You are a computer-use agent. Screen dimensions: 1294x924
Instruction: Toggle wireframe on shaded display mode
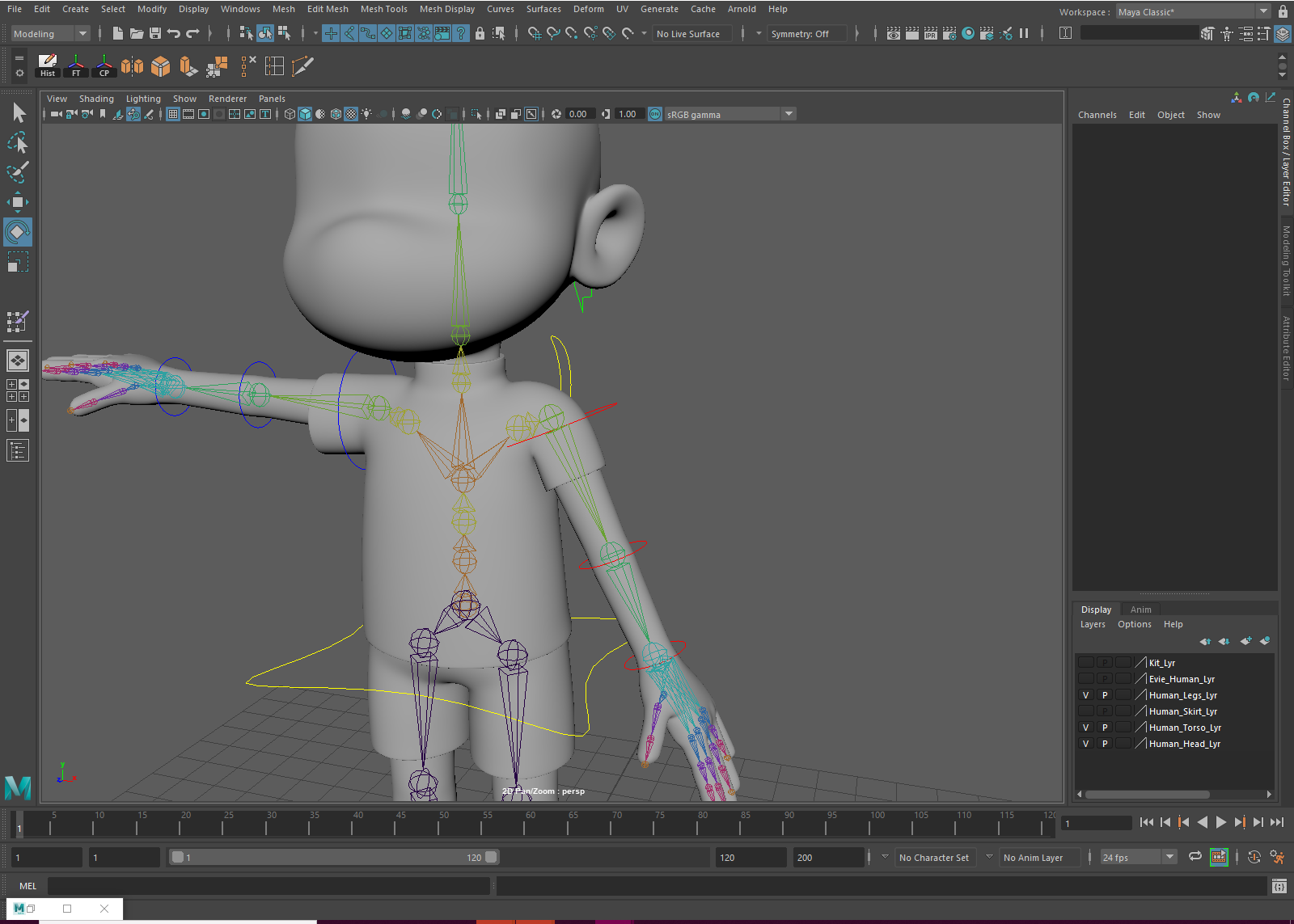(336, 114)
